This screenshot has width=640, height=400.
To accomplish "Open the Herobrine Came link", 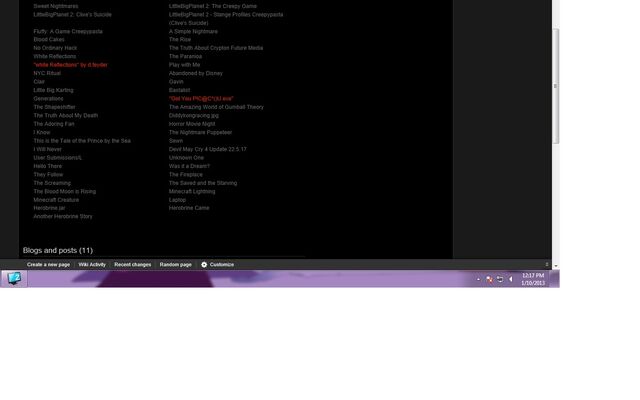I will [189, 208].
